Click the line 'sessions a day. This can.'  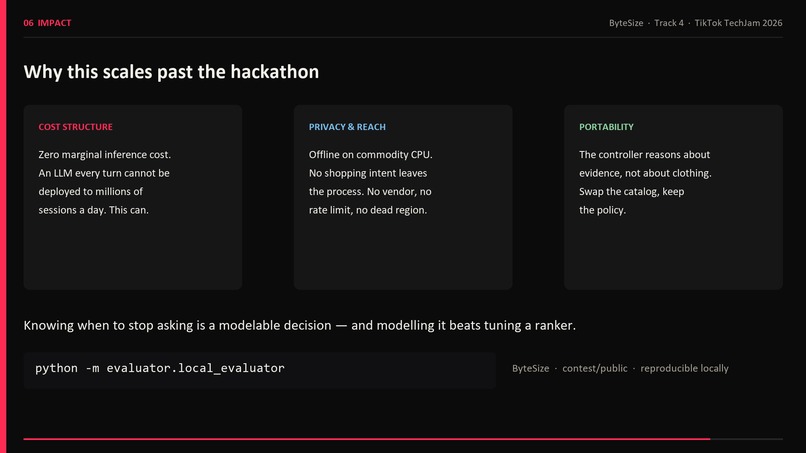pos(93,210)
